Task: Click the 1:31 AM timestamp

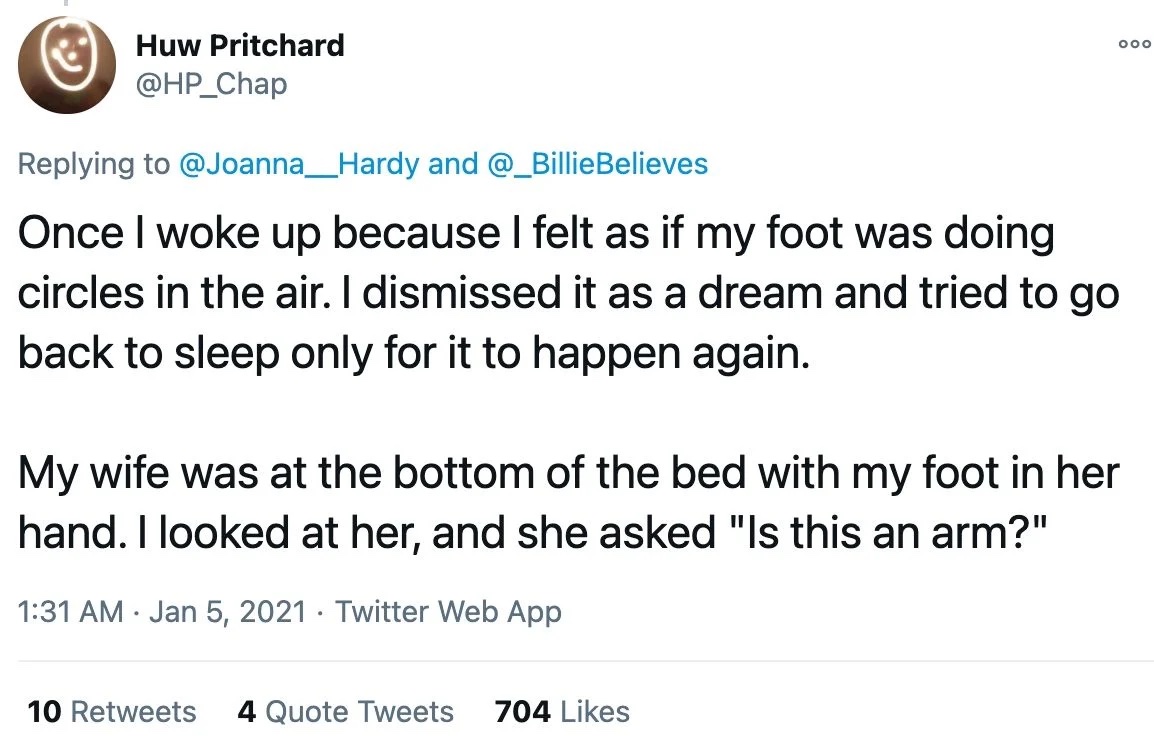Action: (71, 611)
